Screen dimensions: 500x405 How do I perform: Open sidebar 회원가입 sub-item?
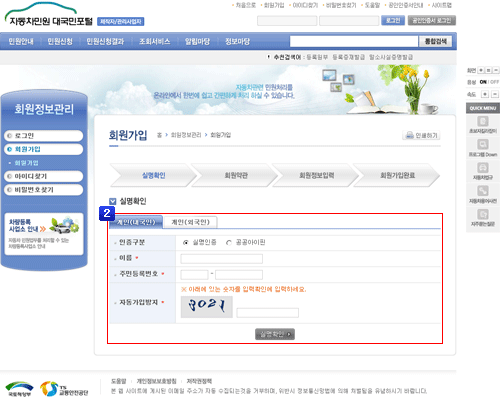[x=26, y=163]
